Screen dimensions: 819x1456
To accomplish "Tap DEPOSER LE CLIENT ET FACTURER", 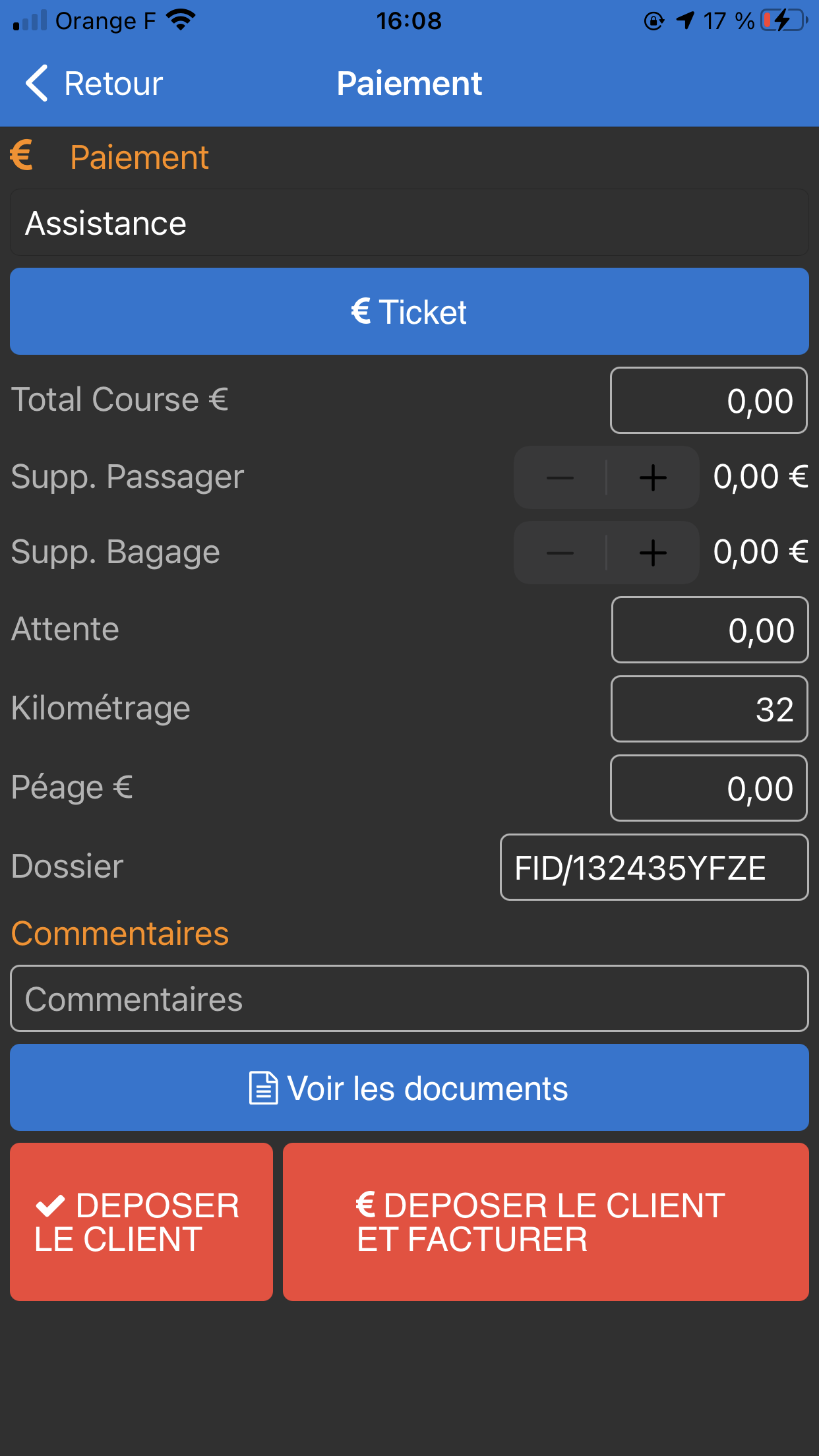I will (x=546, y=1222).
